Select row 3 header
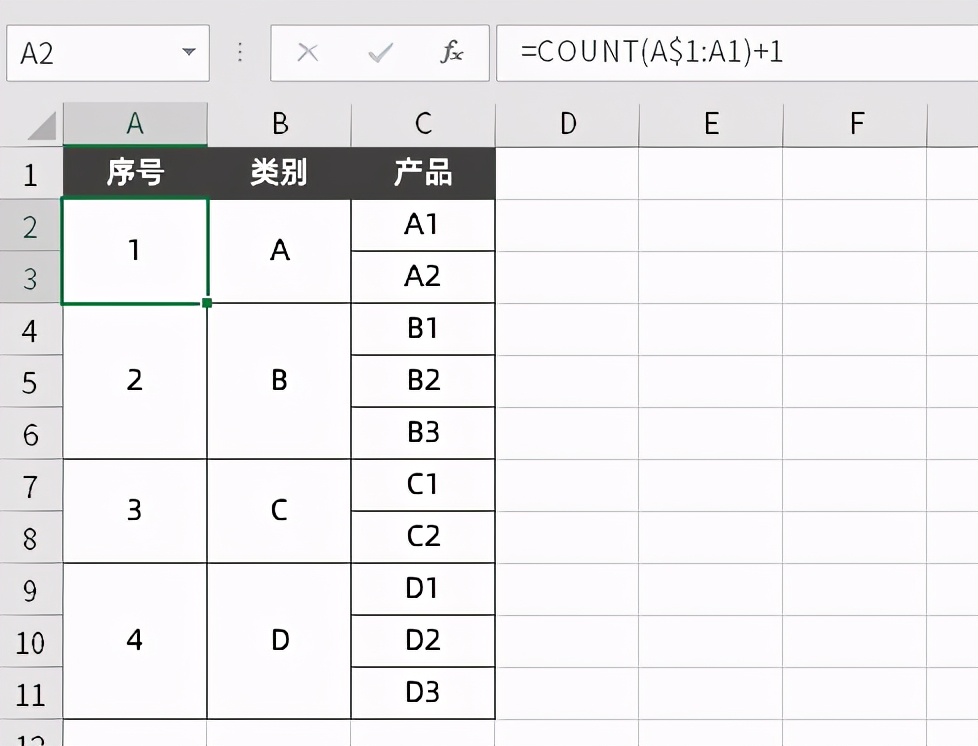 pos(31,278)
